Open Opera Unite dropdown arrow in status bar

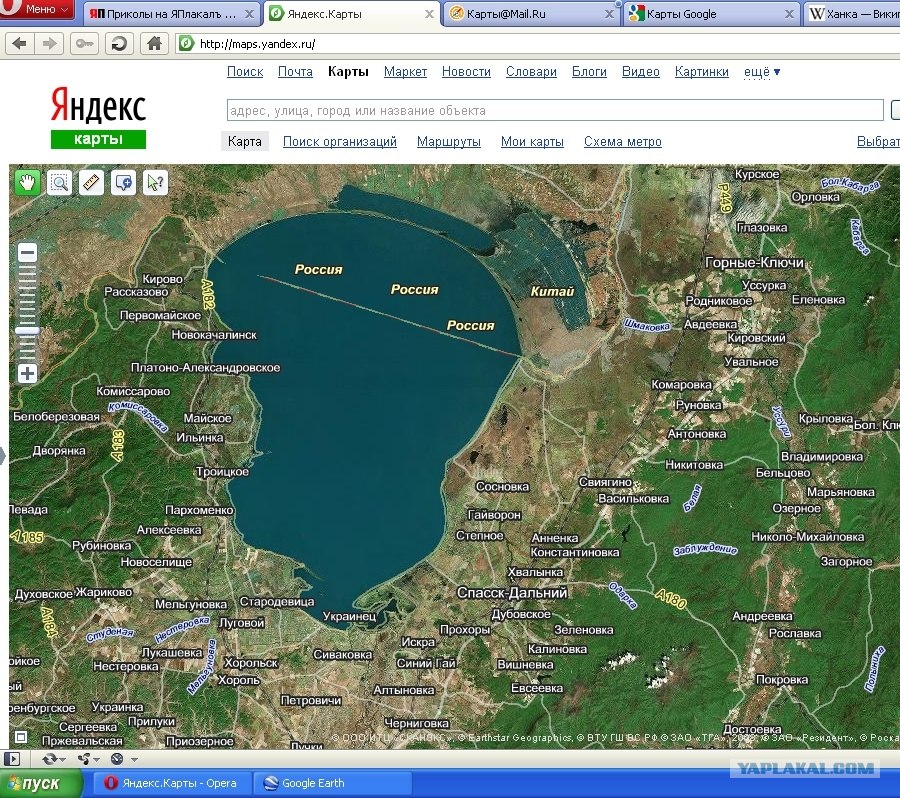click(x=96, y=760)
